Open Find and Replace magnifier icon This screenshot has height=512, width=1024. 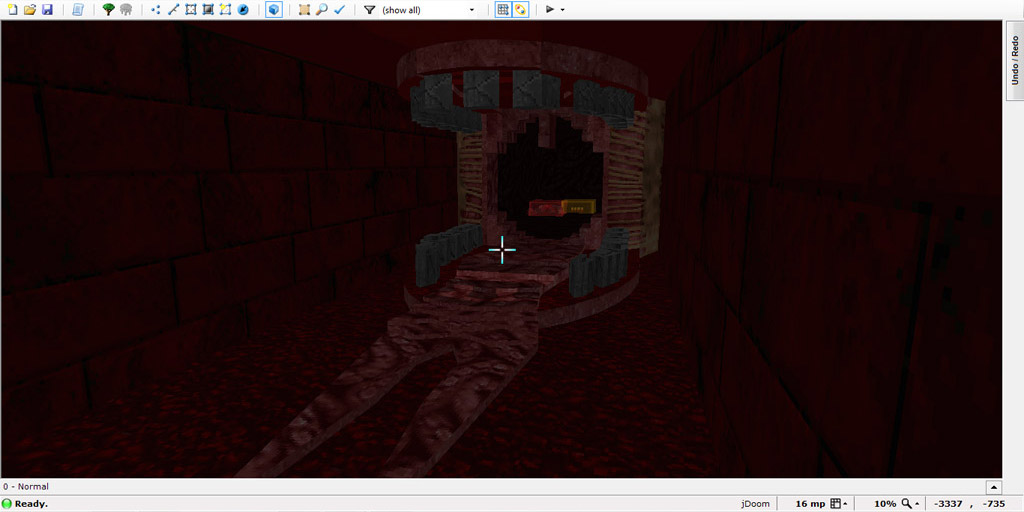(321, 10)
